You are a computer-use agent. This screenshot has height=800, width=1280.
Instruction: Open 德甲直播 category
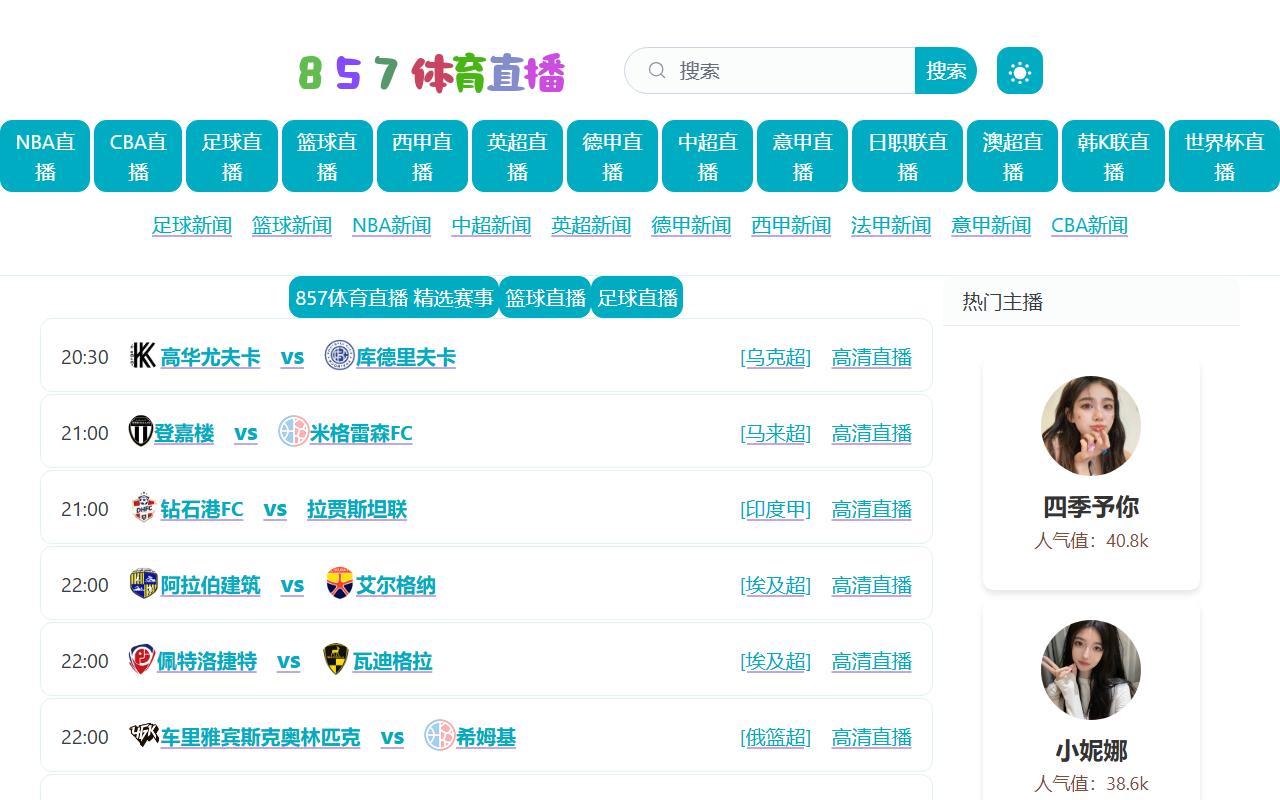(612, 156)
